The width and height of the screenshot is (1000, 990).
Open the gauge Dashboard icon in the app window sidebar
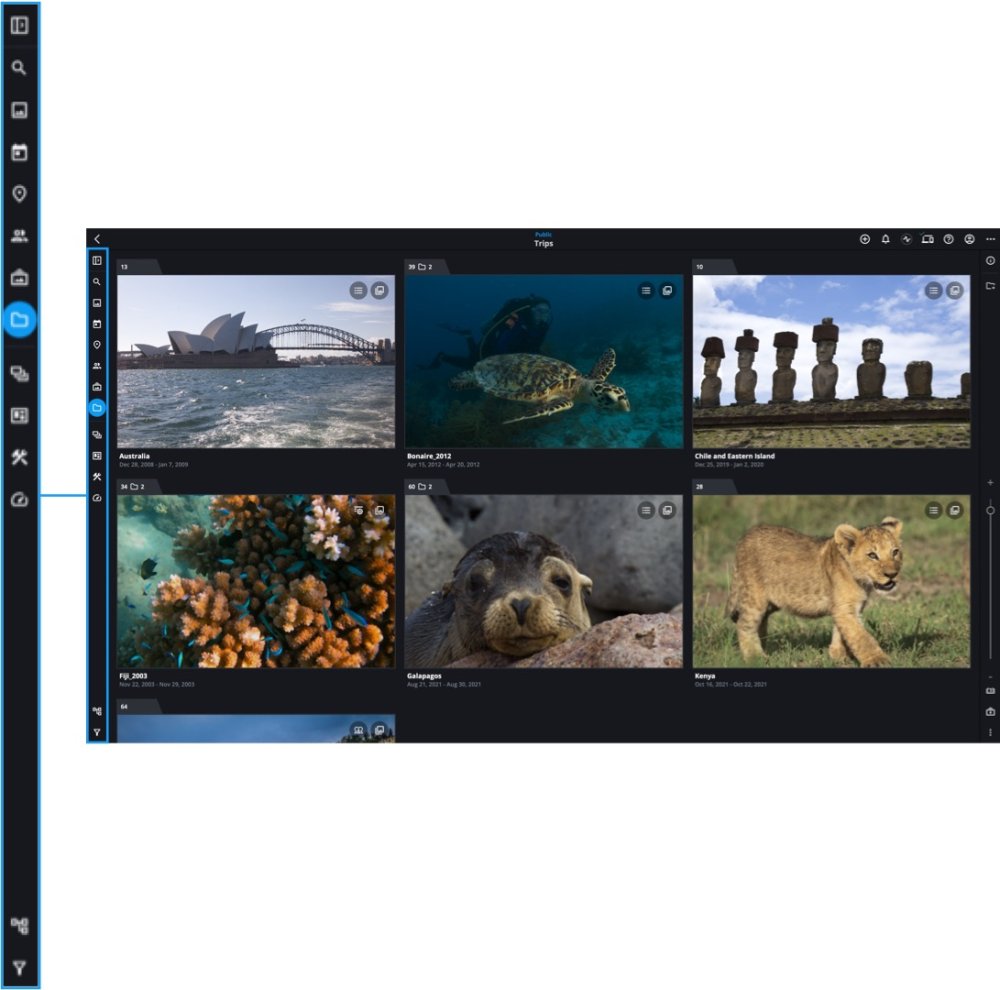click(x=97, y=498)
